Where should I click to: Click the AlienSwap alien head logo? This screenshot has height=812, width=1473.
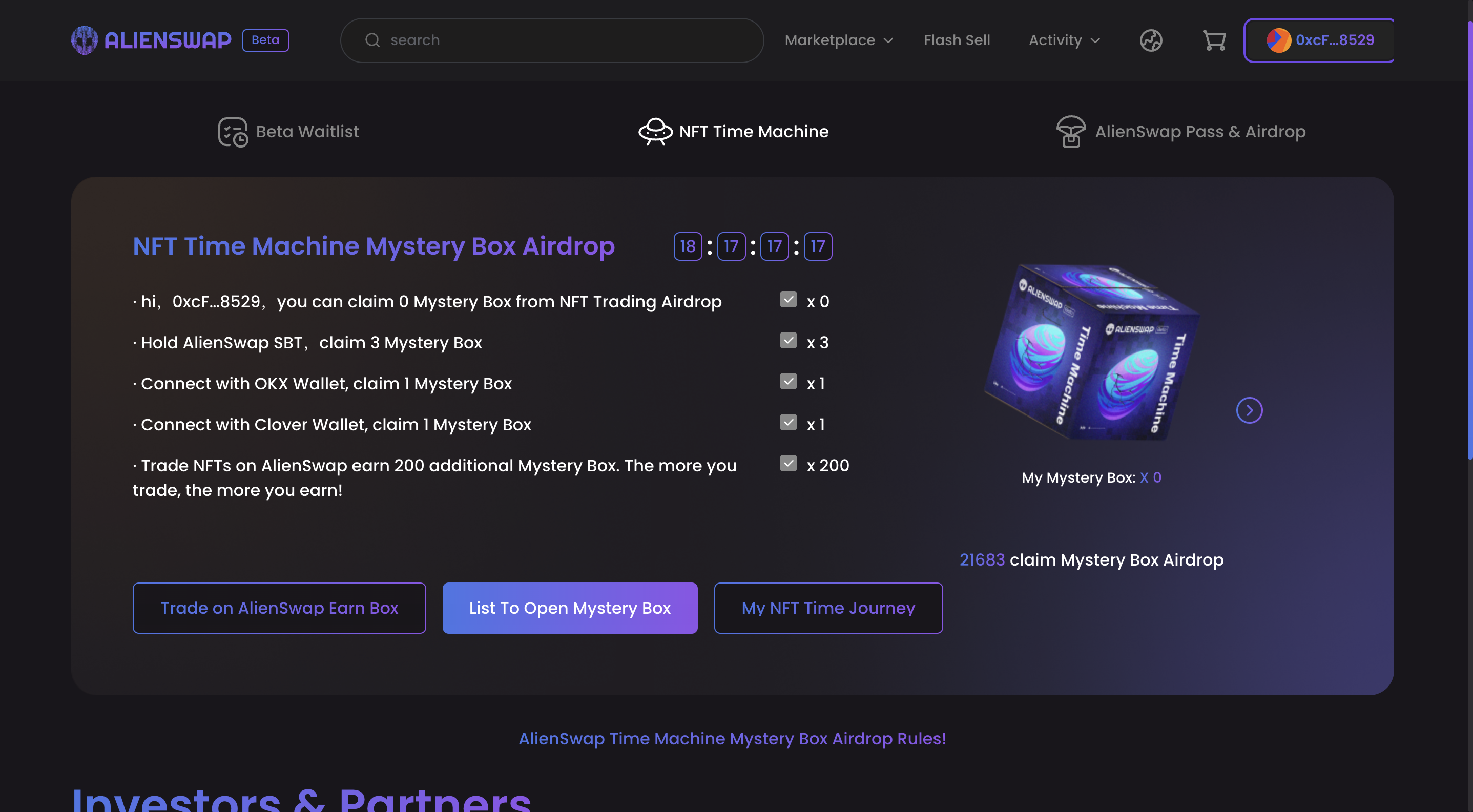coord(84,40)
